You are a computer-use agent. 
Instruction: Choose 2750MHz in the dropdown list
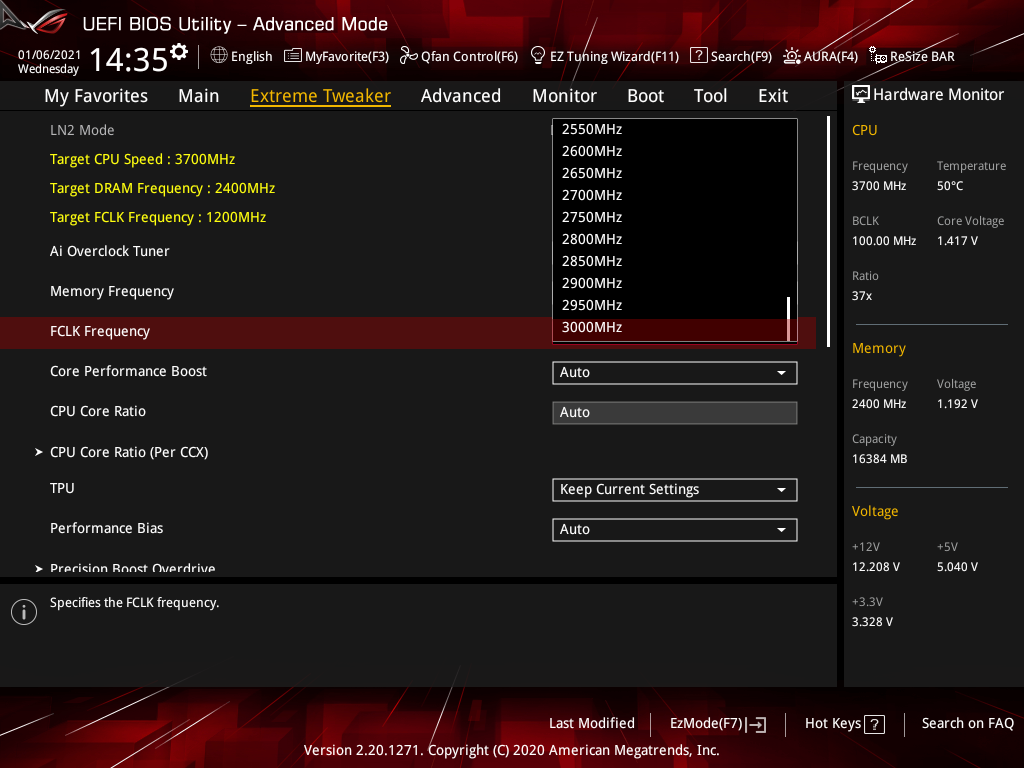(x=670, y=217)
